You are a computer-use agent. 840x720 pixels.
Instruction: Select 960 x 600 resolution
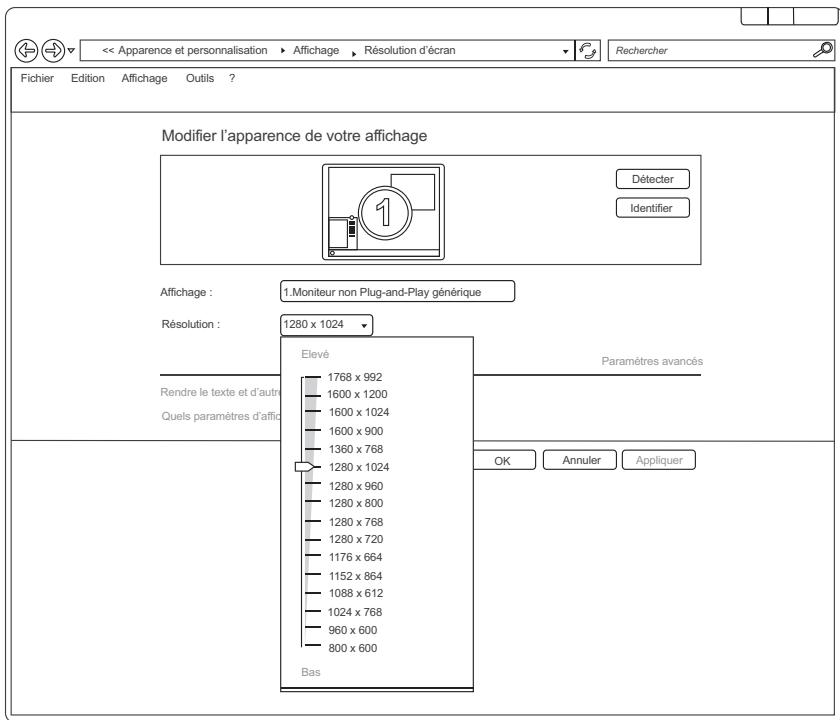pos(352,630)
